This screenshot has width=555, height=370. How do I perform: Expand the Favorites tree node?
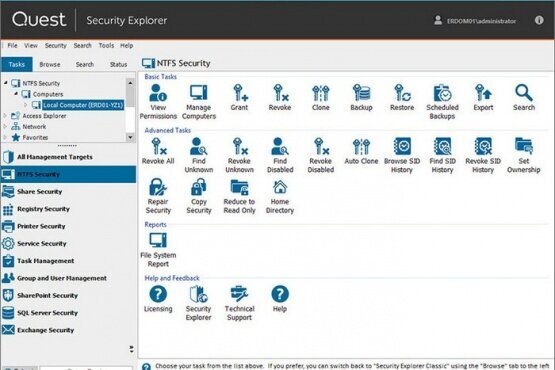5,137
